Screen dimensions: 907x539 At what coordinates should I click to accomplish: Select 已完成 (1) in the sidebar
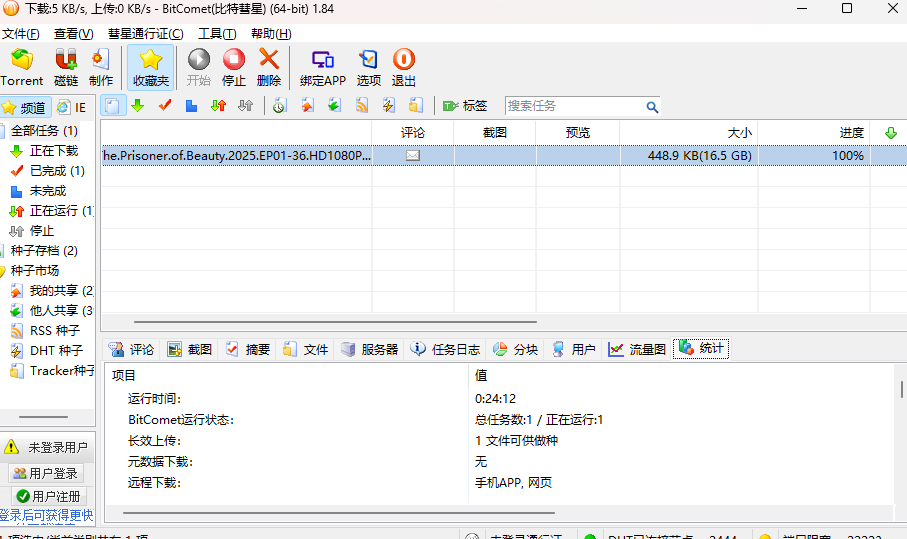pos(57,171)
